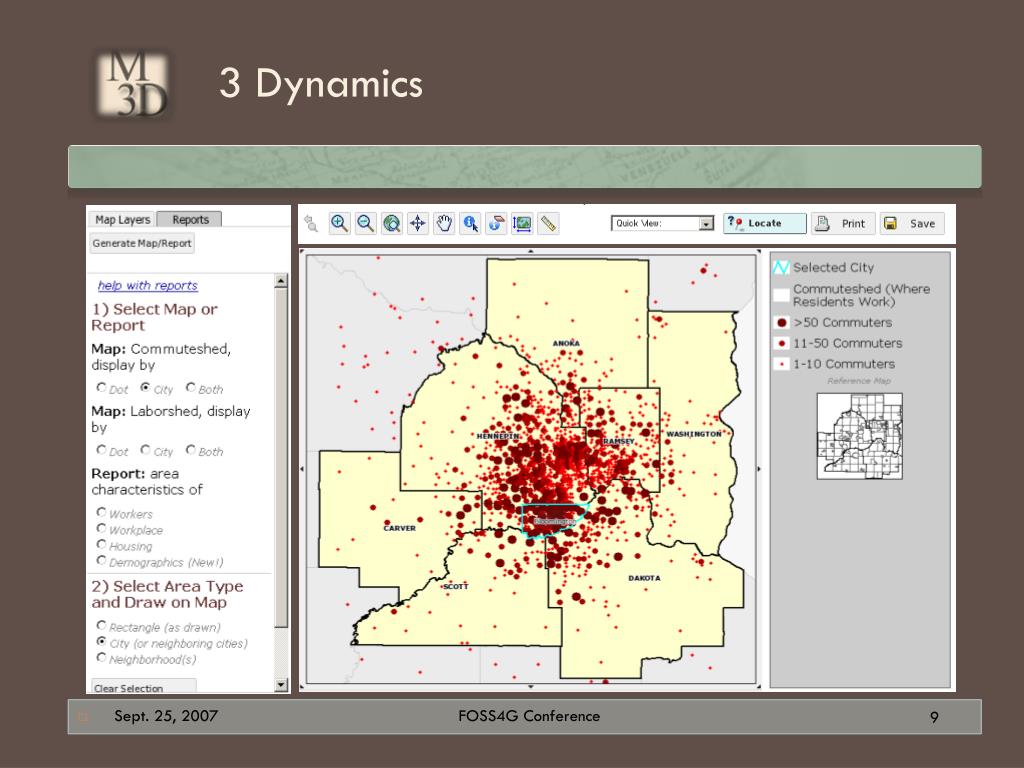
Task: Click '2) Select Area Type and Draw on Map'
Action: click(x=167, y=594)
